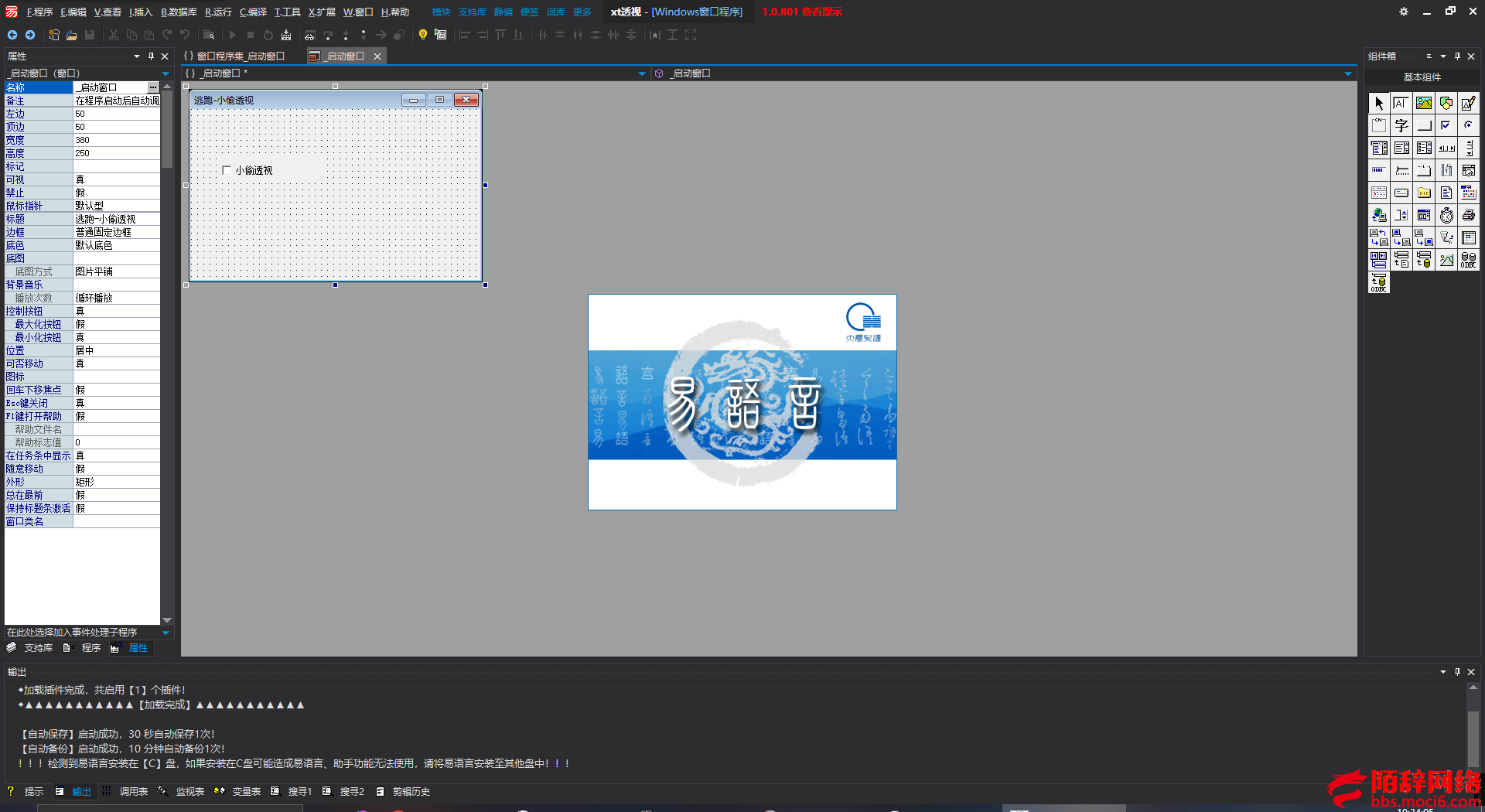Pick the Picture Box component
This screenshot has height=812, width=1485.
point(1423,103)
